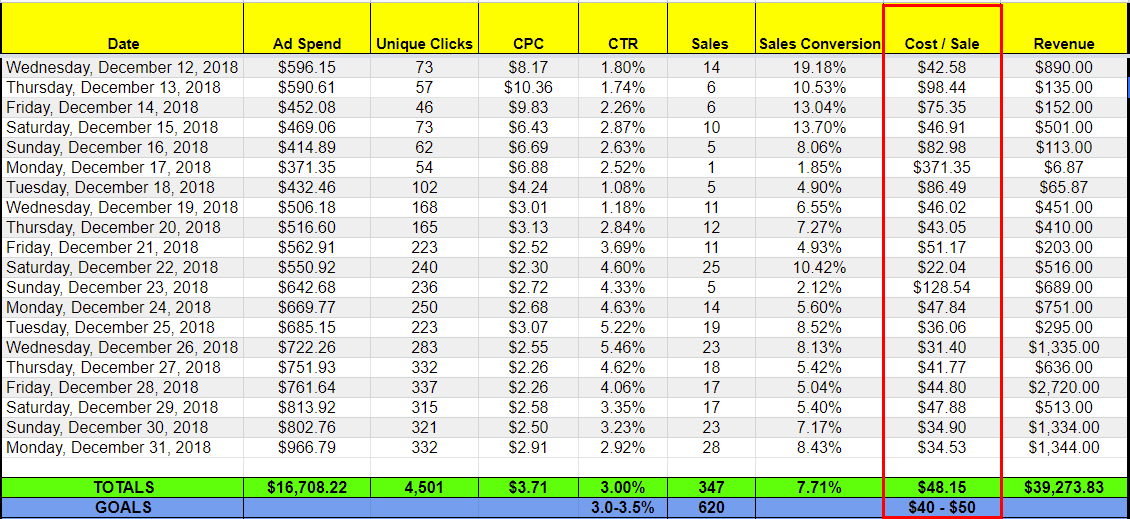Click the 620 sales goal cell
This screenshot has width=1130, height=519.
coord(711,507)
